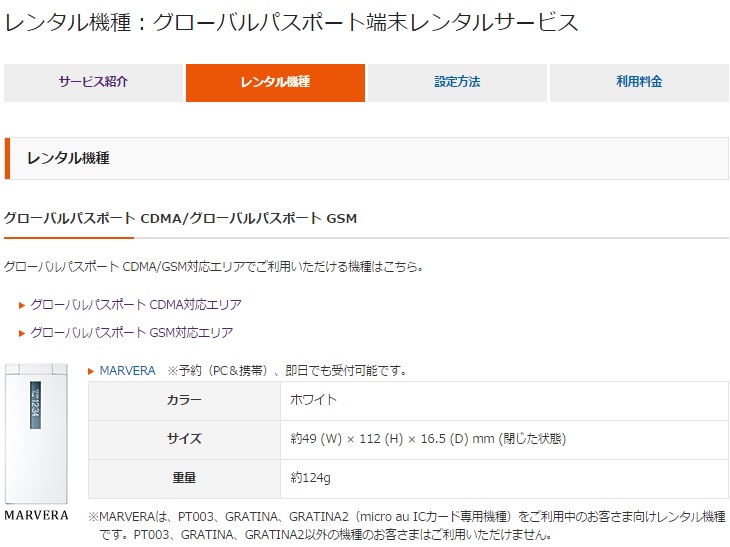Click the ※MARVERAは、PT003 footnote text
Screen dimensions: 730x547
[407, 525]
